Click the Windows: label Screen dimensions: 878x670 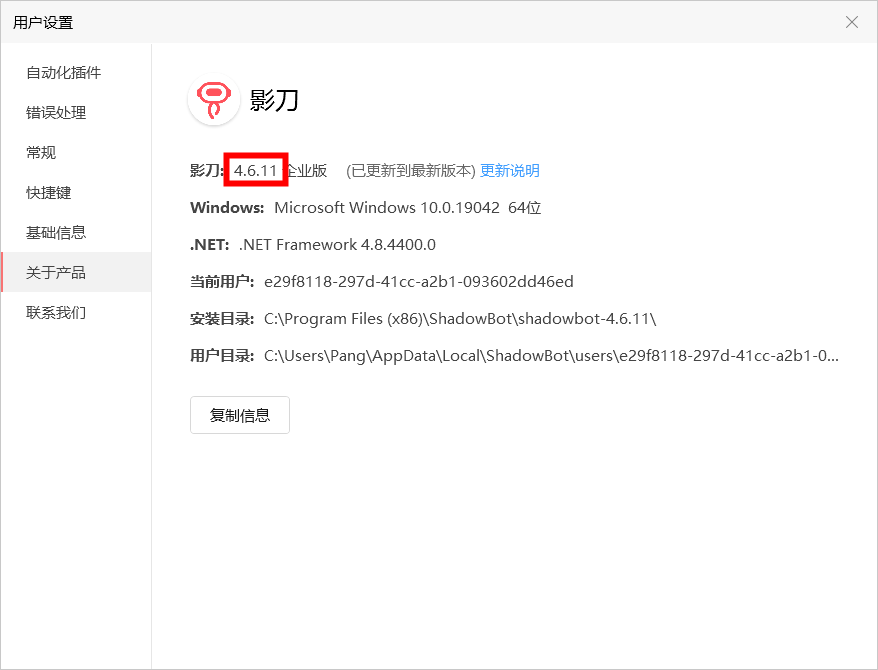tap(227, 208)
